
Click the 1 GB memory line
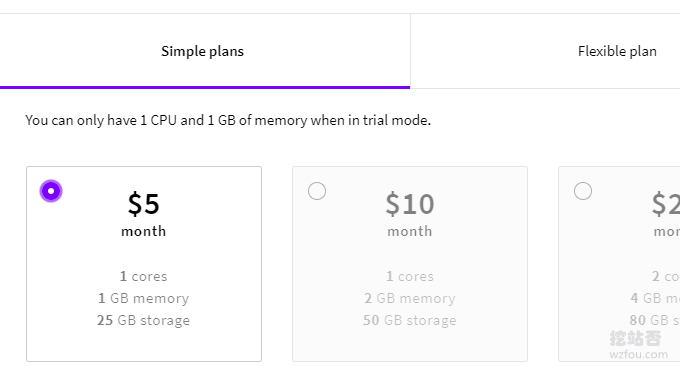144,298
